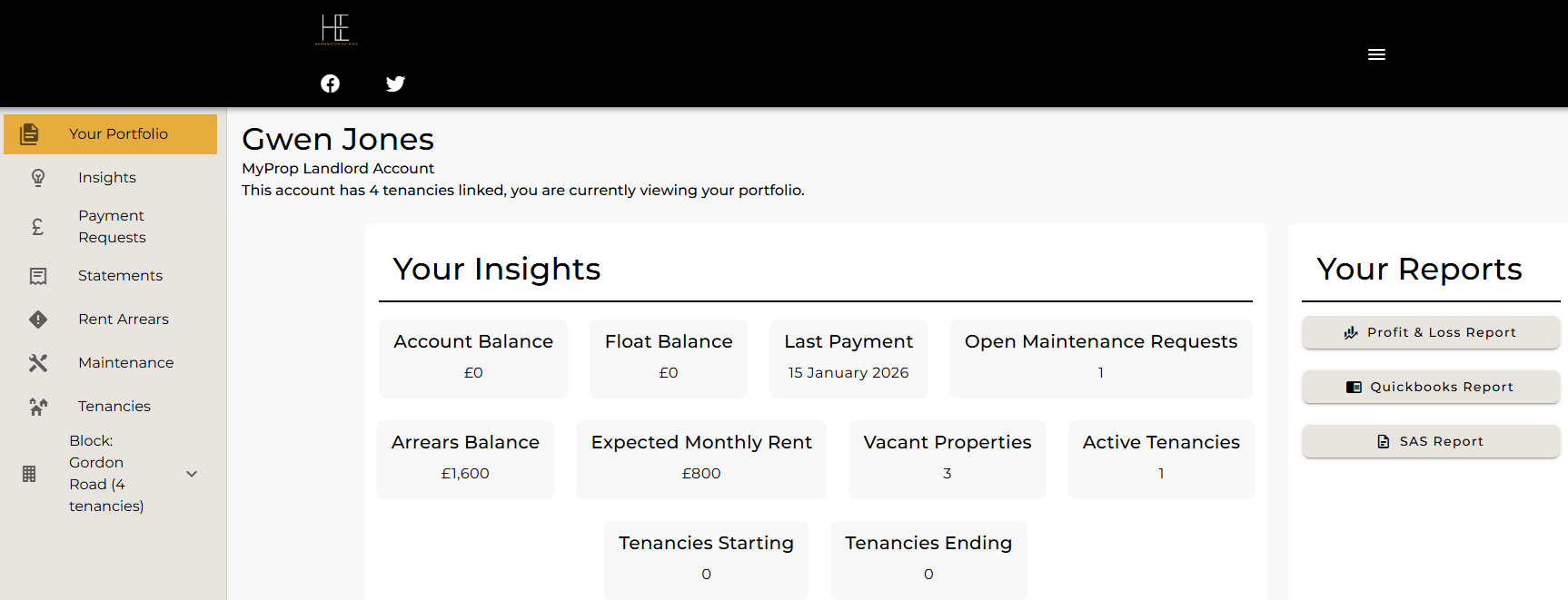Click the Statements sidebar icon

(x=38, y=276)
